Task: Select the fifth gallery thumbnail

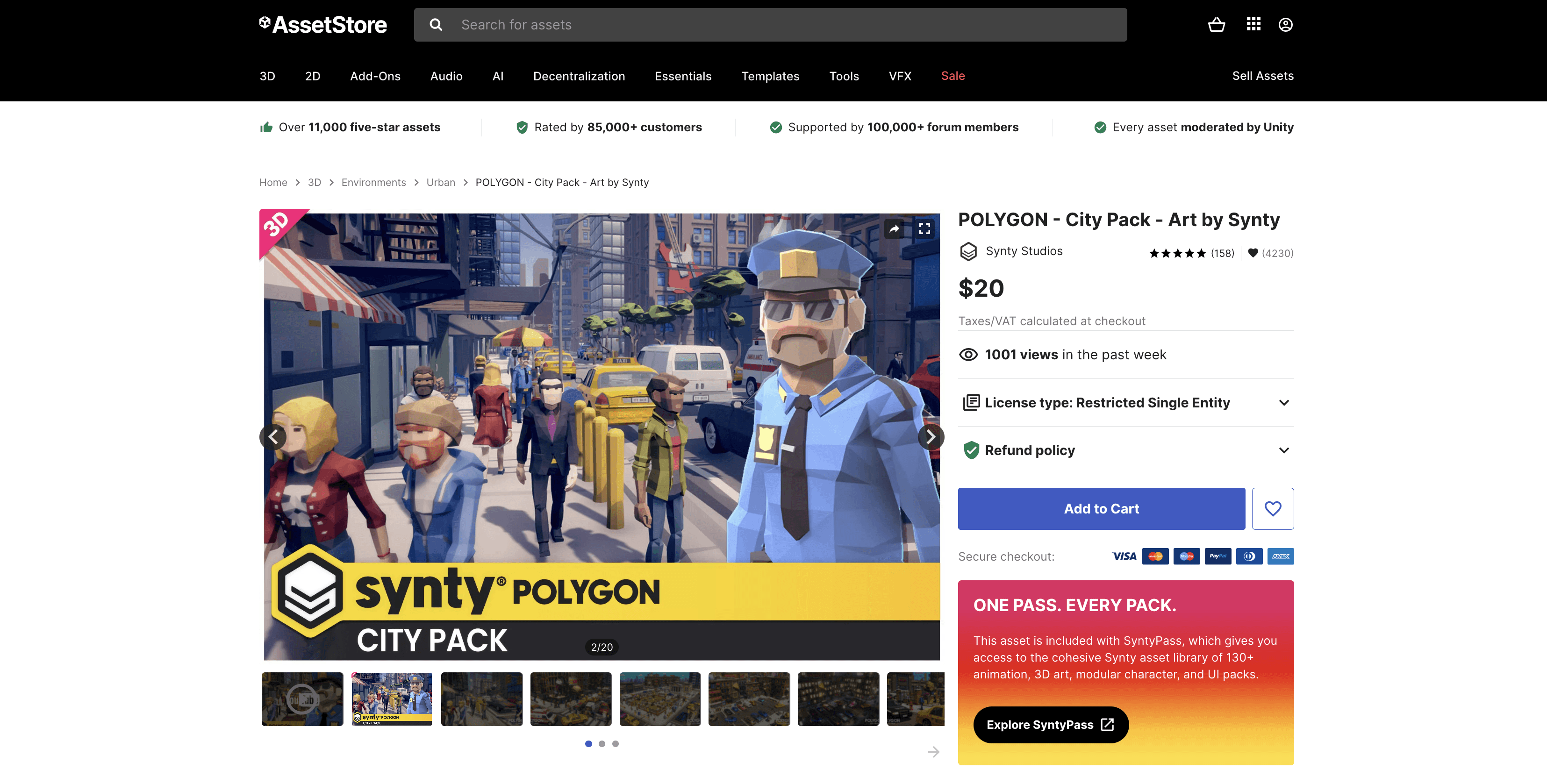Action: click(x=660, y=699)
